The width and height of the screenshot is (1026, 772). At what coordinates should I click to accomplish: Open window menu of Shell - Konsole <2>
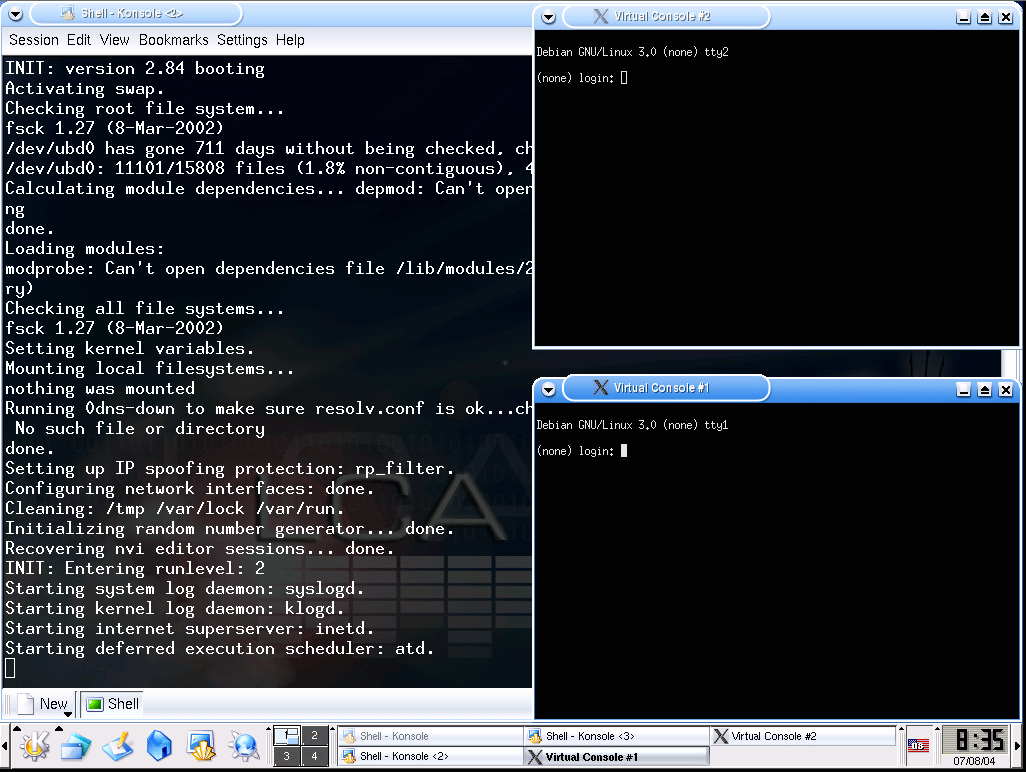click(15, 13)
